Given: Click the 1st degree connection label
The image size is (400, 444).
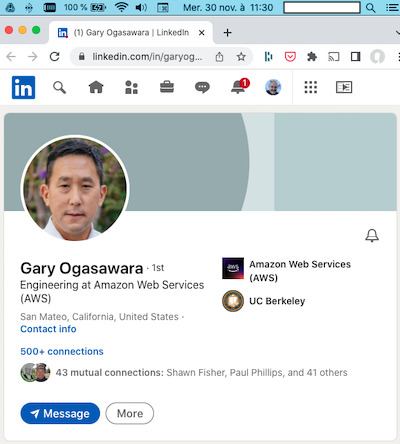Looking at the screenshot, I should tap(158, 268).
